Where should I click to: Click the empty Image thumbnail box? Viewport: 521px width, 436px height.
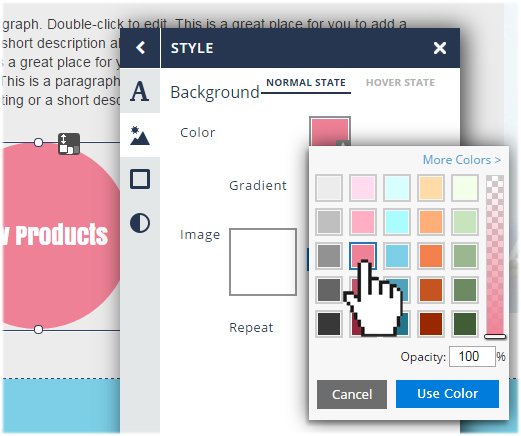(x=263, y=262)
